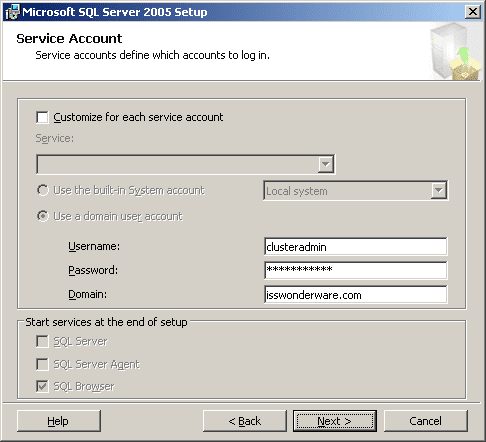Click the Help button
This screenshot has height=442, width=486.
[x=59, y=421]
